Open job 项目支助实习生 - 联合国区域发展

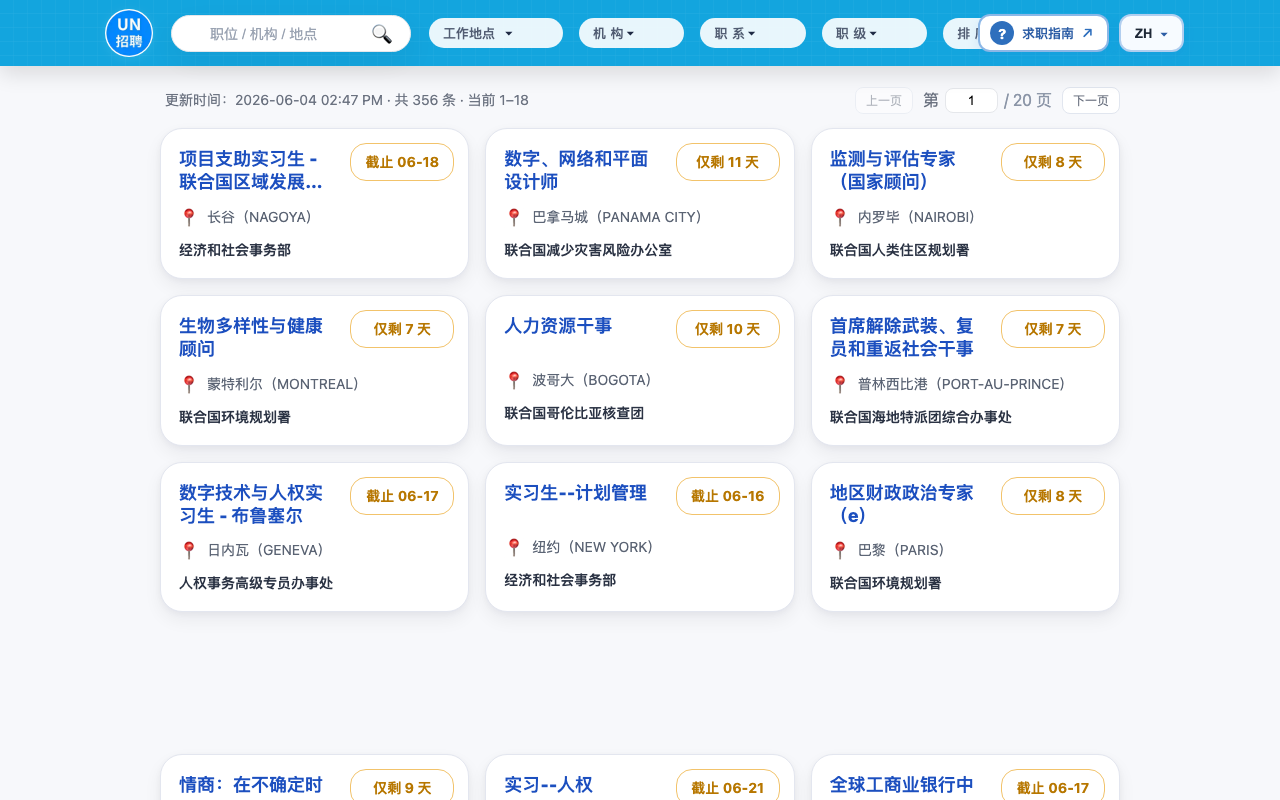point(251,170)
